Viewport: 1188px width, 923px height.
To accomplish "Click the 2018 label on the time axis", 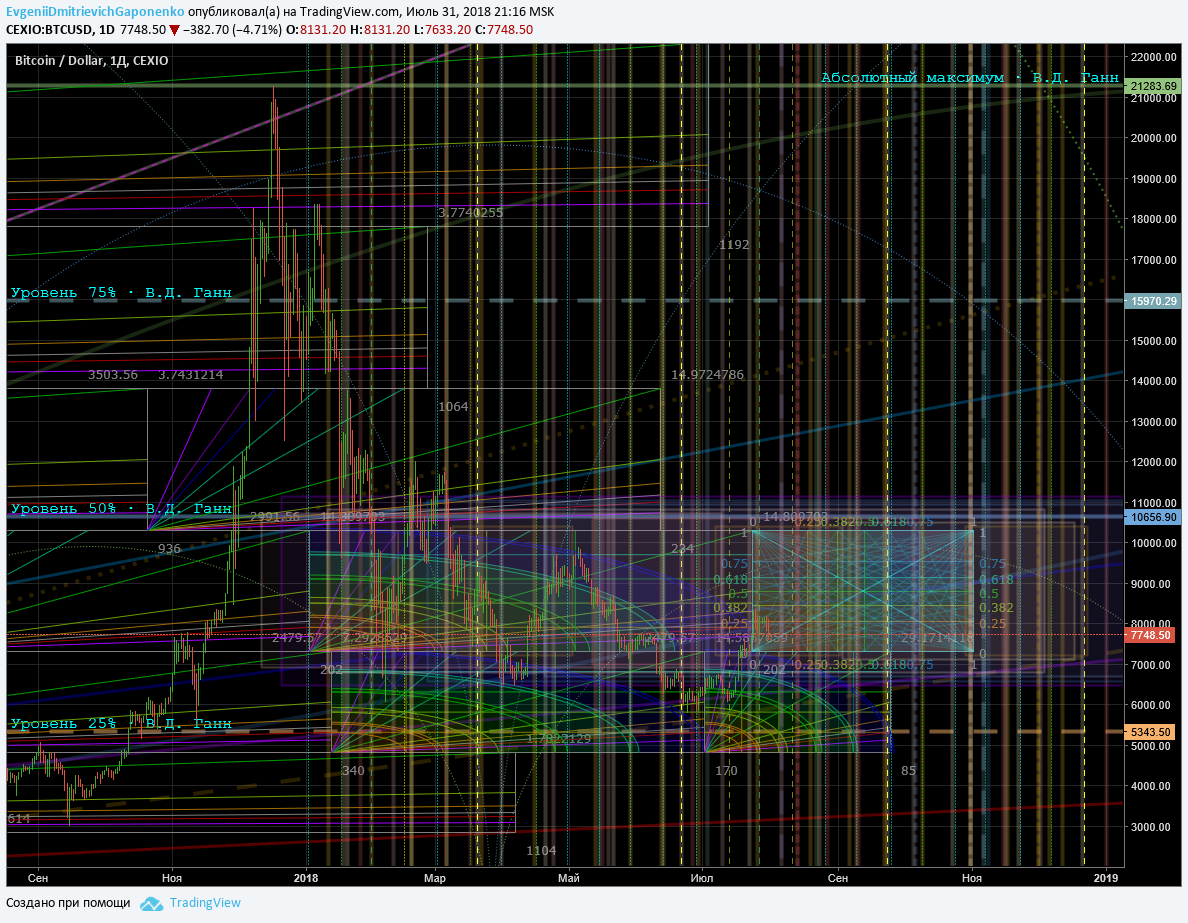I will pos(306,878).
